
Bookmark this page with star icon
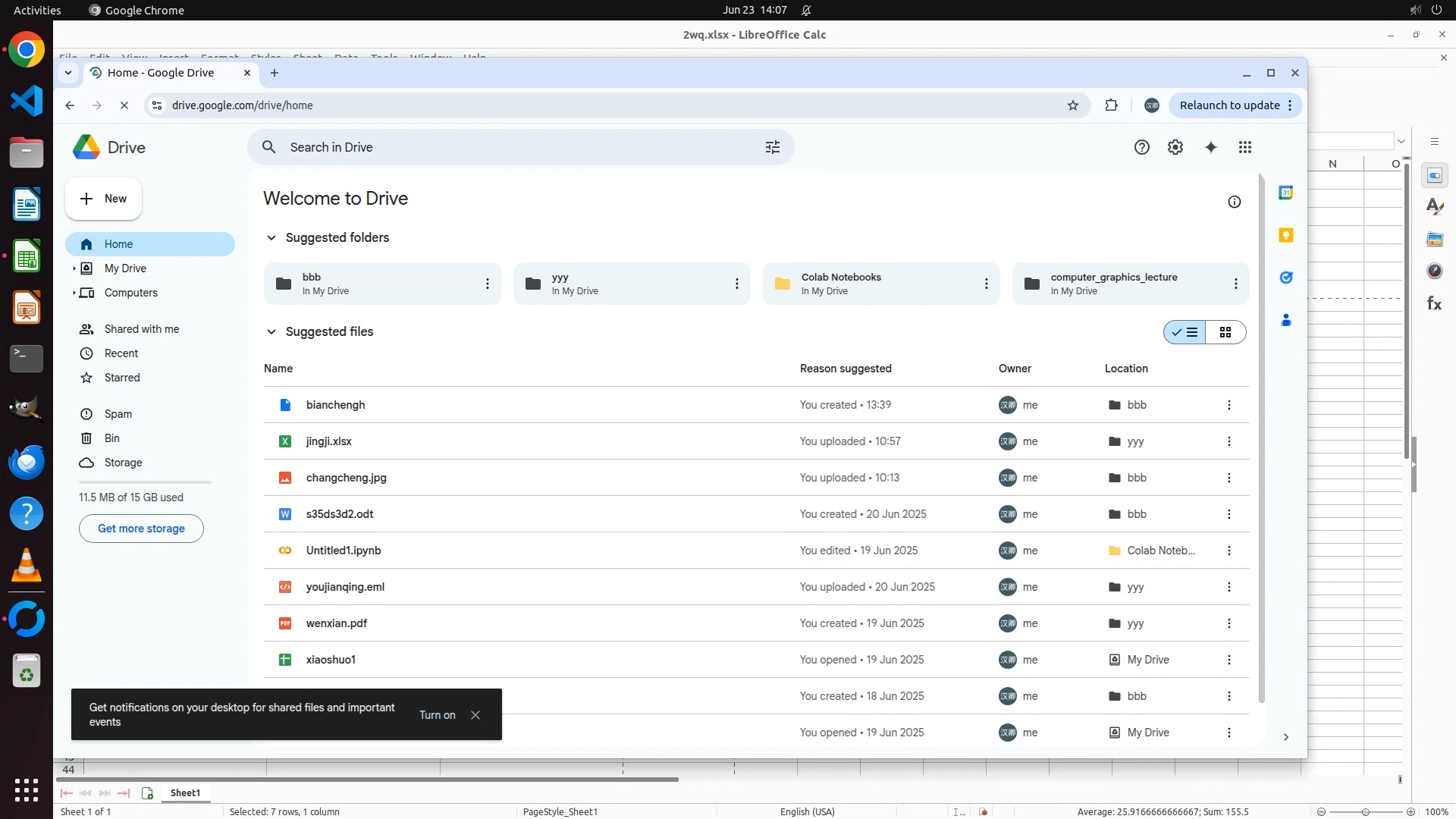click(x=1072, y=105)
